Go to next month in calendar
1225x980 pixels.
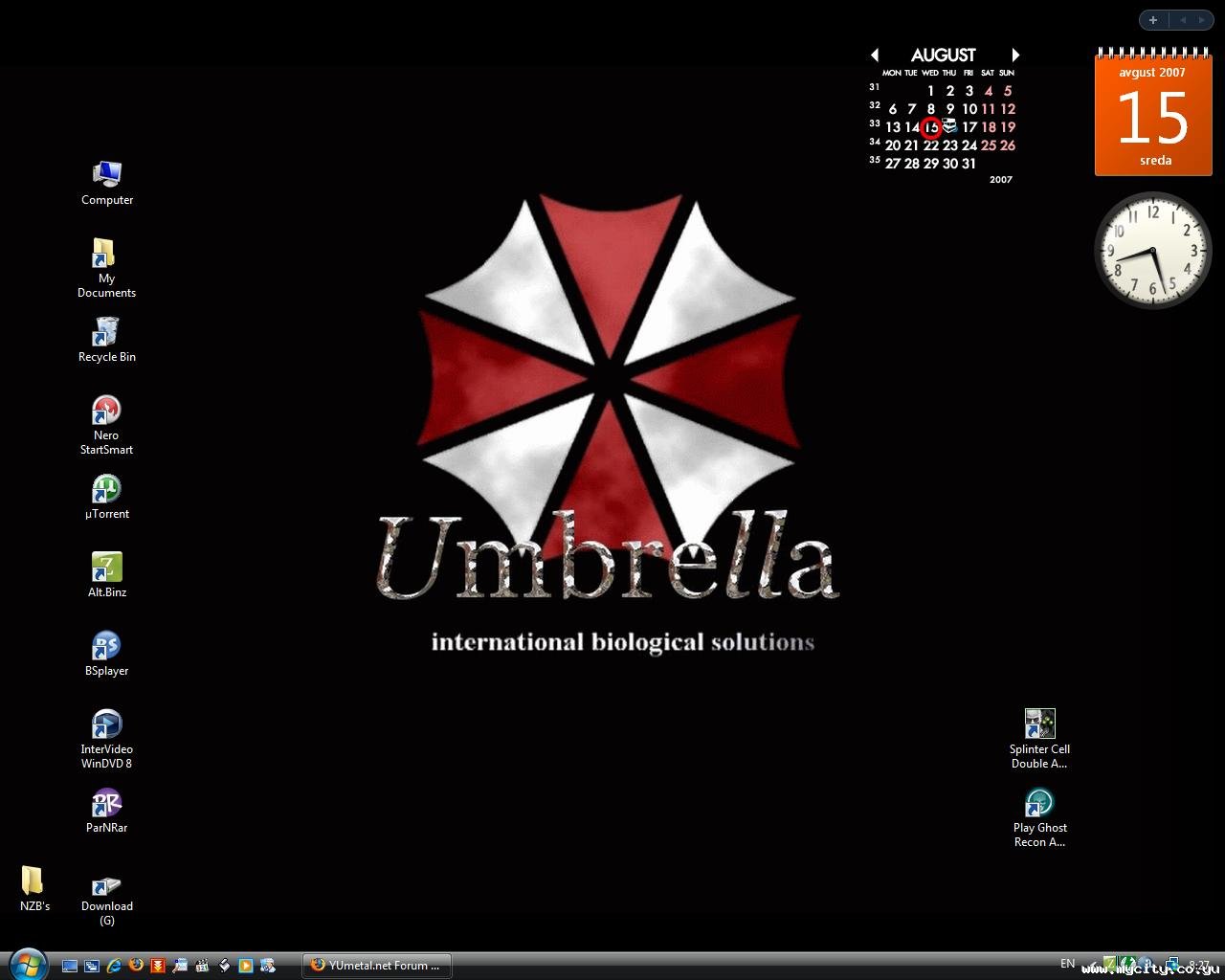pyautogui.click(x=1015, y=56)
